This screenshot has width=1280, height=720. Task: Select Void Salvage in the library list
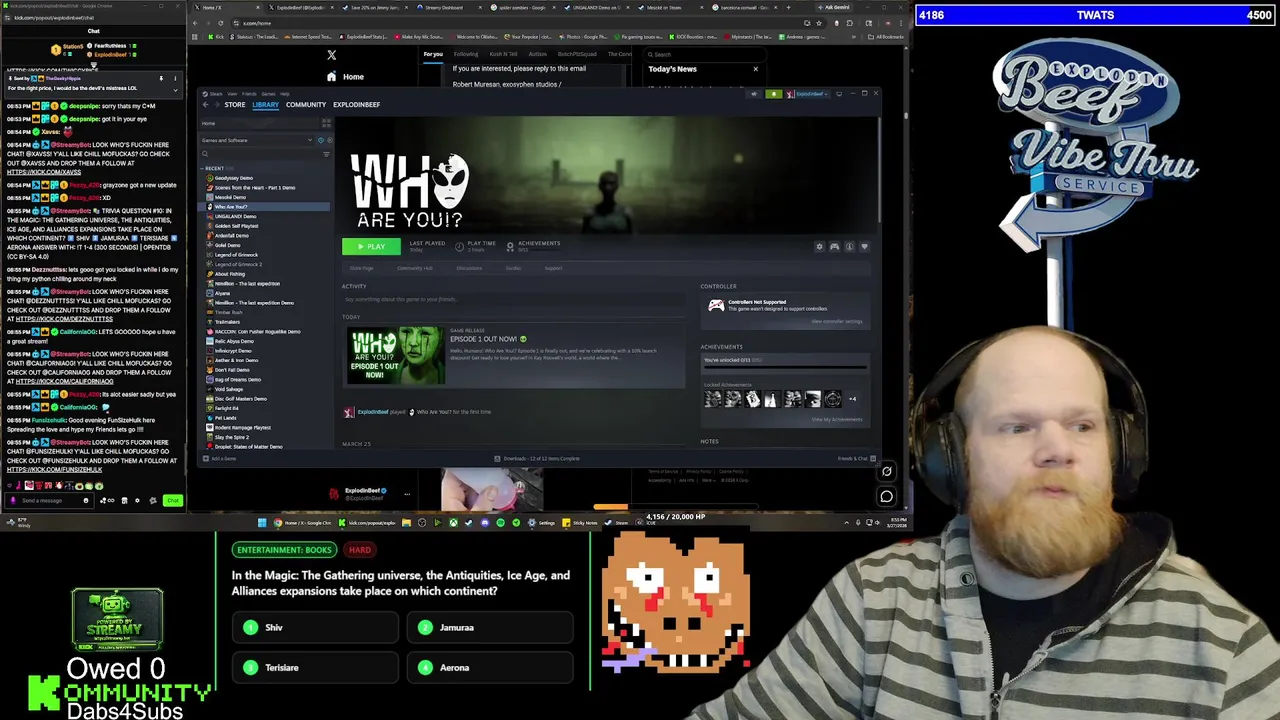(228, 389)
